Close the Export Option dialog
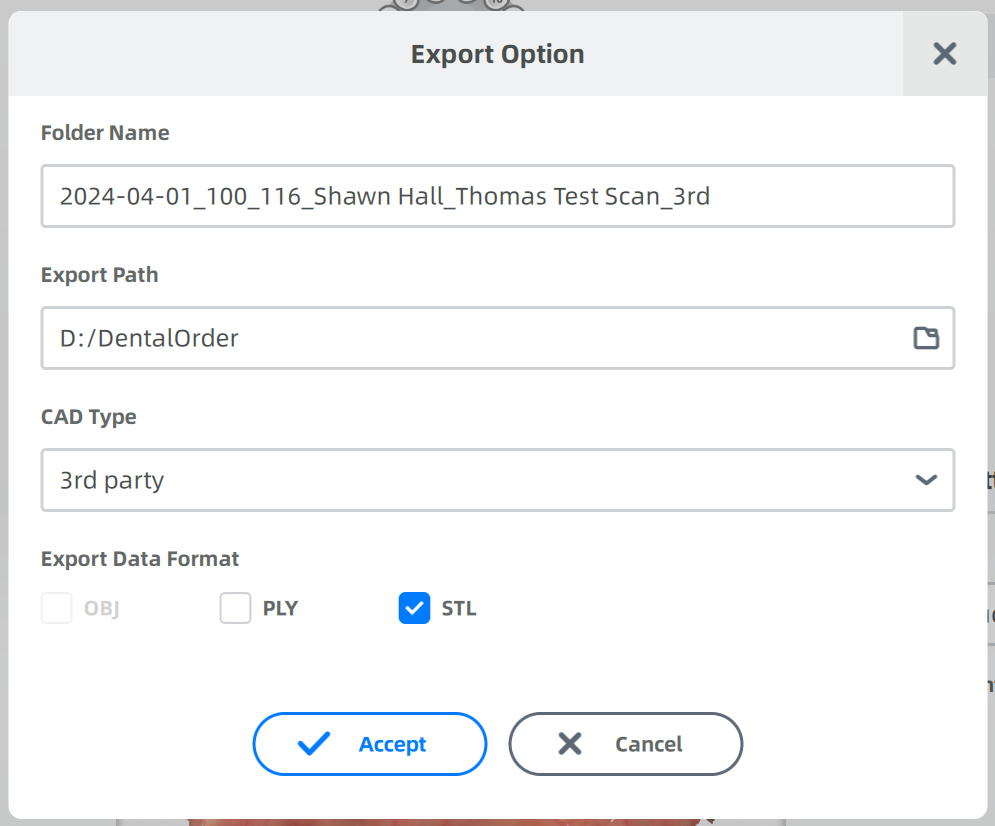The width and height of the screenshot is (995, 826). [x=944, y=54]
